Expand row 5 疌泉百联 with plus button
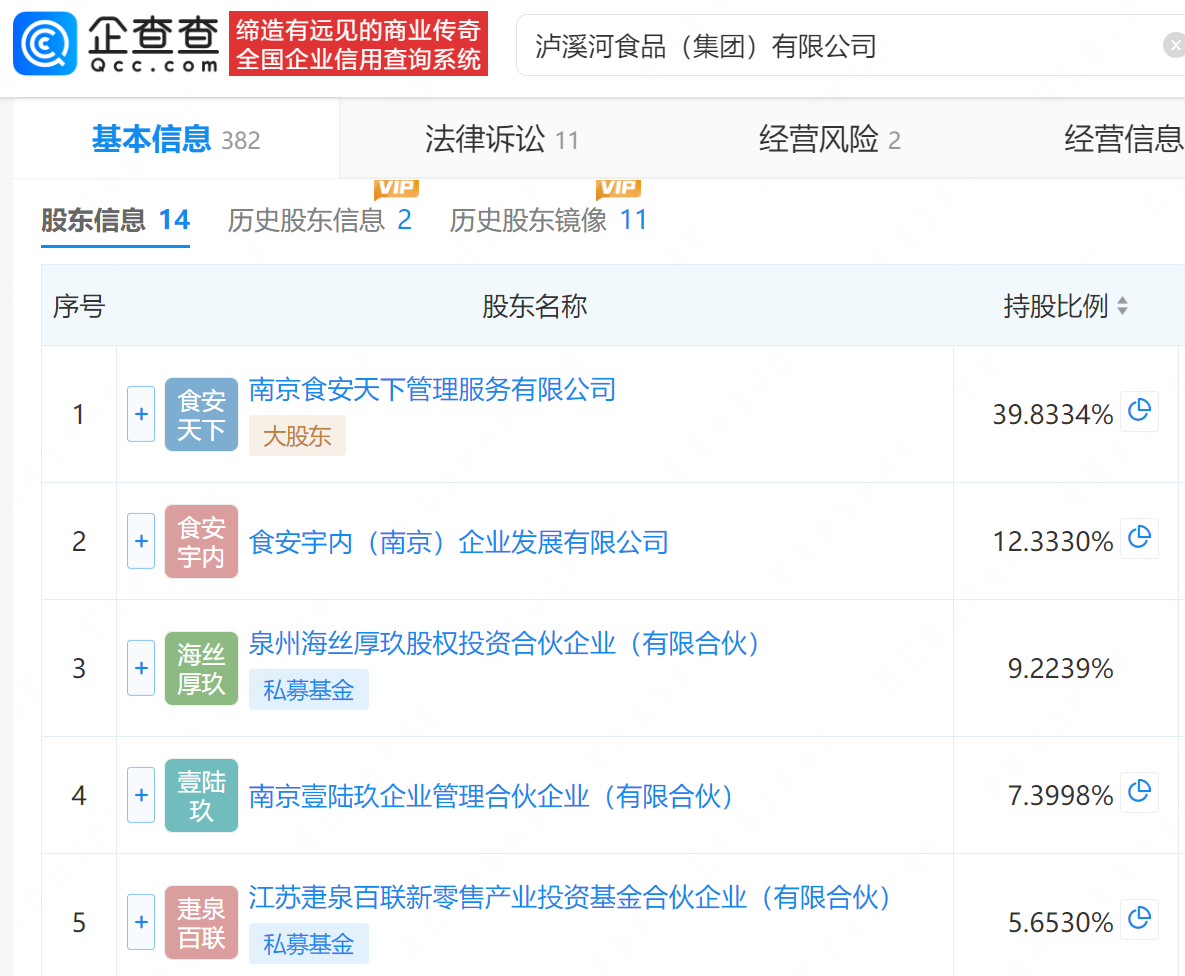 point(141,922)
